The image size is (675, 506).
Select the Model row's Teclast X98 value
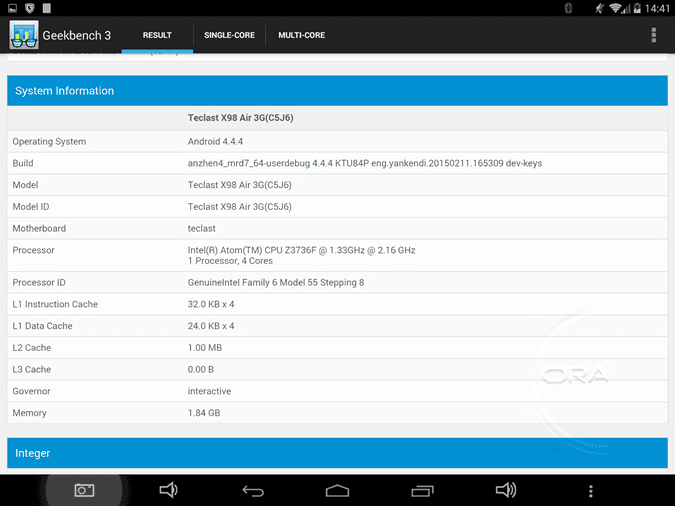pos(239,185)
